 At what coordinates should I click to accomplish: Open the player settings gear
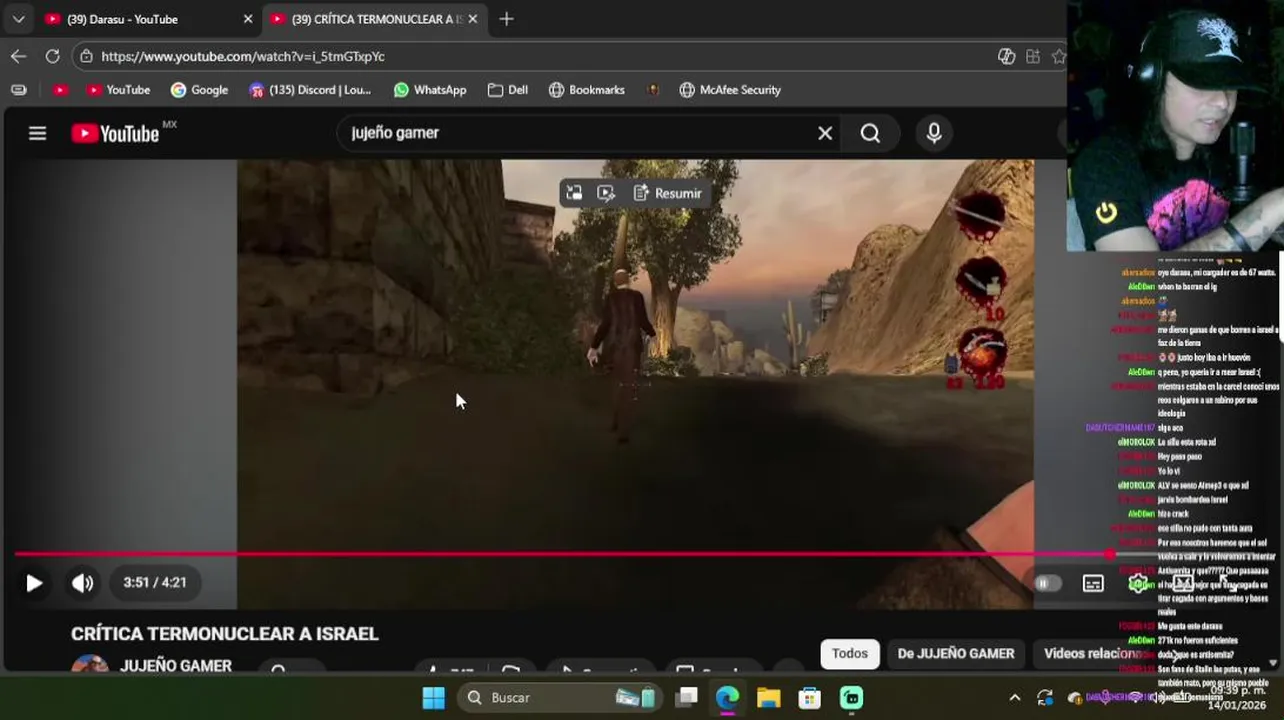point(1137,583)
